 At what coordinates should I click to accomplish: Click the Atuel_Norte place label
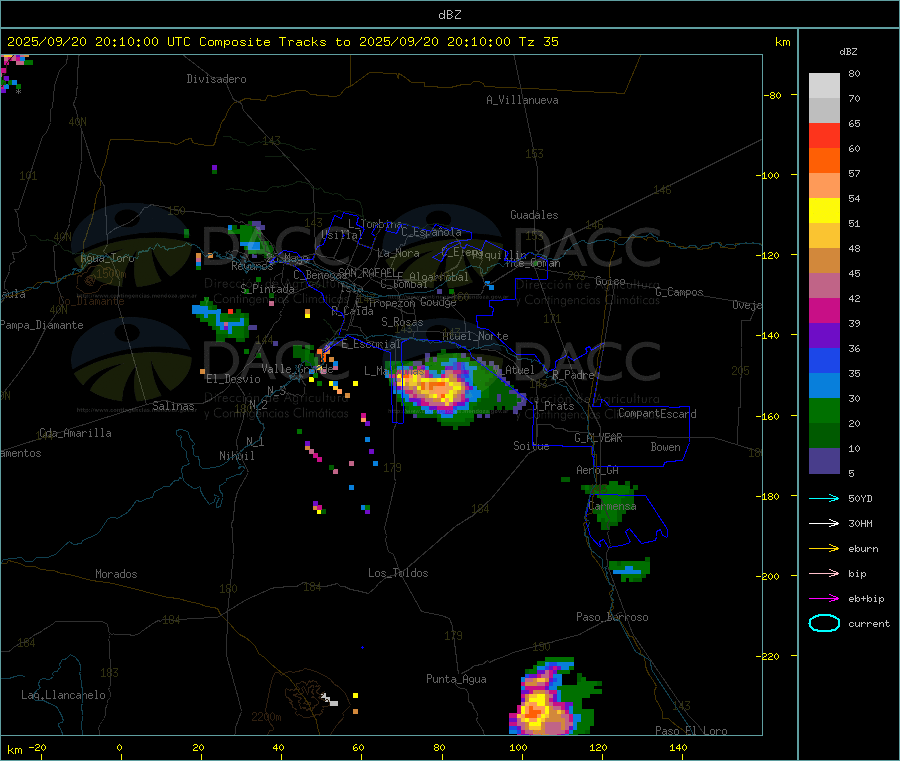[x=475, y=336]
